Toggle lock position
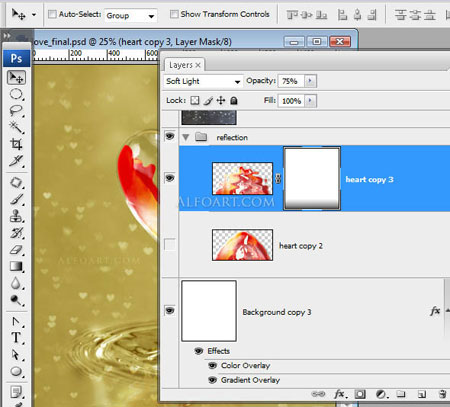Screen dimensions: 450x407 (x=221, y=100)
